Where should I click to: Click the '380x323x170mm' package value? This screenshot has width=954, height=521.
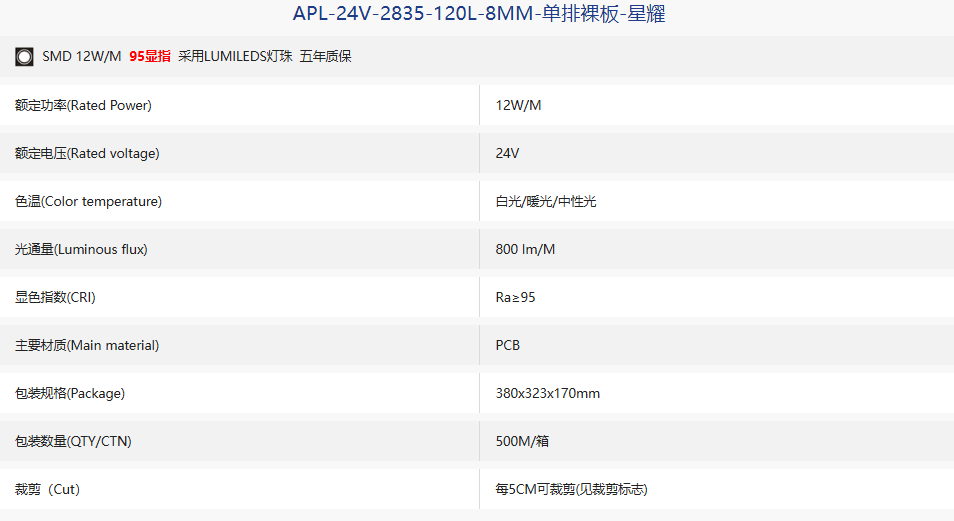(548, 394)
